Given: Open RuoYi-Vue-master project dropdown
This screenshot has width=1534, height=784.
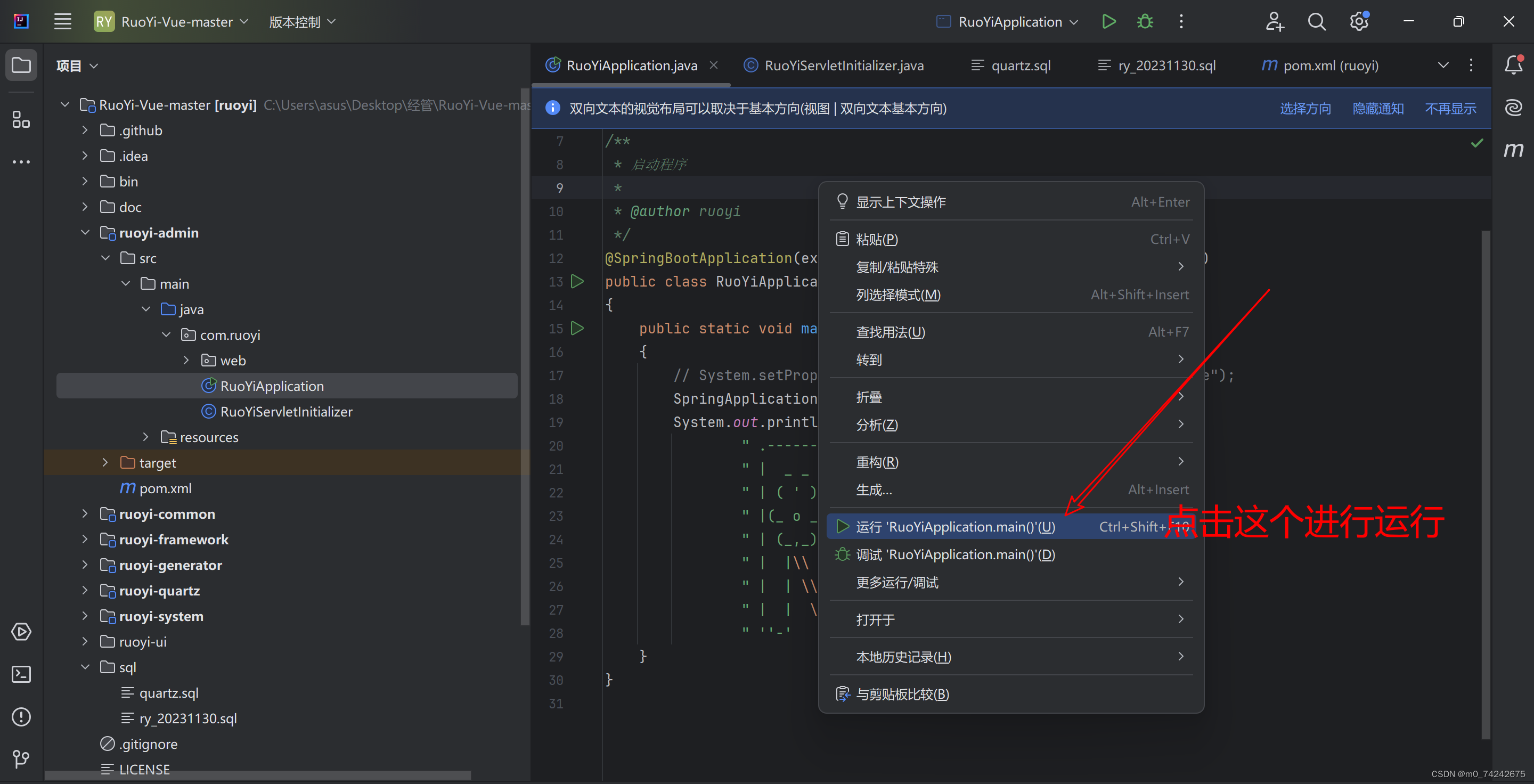Looking at the screenshot, I should pyautogui.click(x=172, y=22).
